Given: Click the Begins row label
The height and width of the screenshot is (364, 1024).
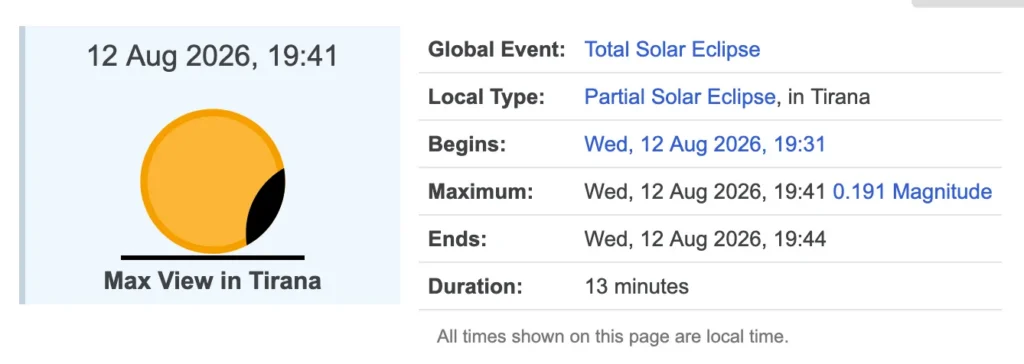Looking at the screenshot, I should pos(467,144).
